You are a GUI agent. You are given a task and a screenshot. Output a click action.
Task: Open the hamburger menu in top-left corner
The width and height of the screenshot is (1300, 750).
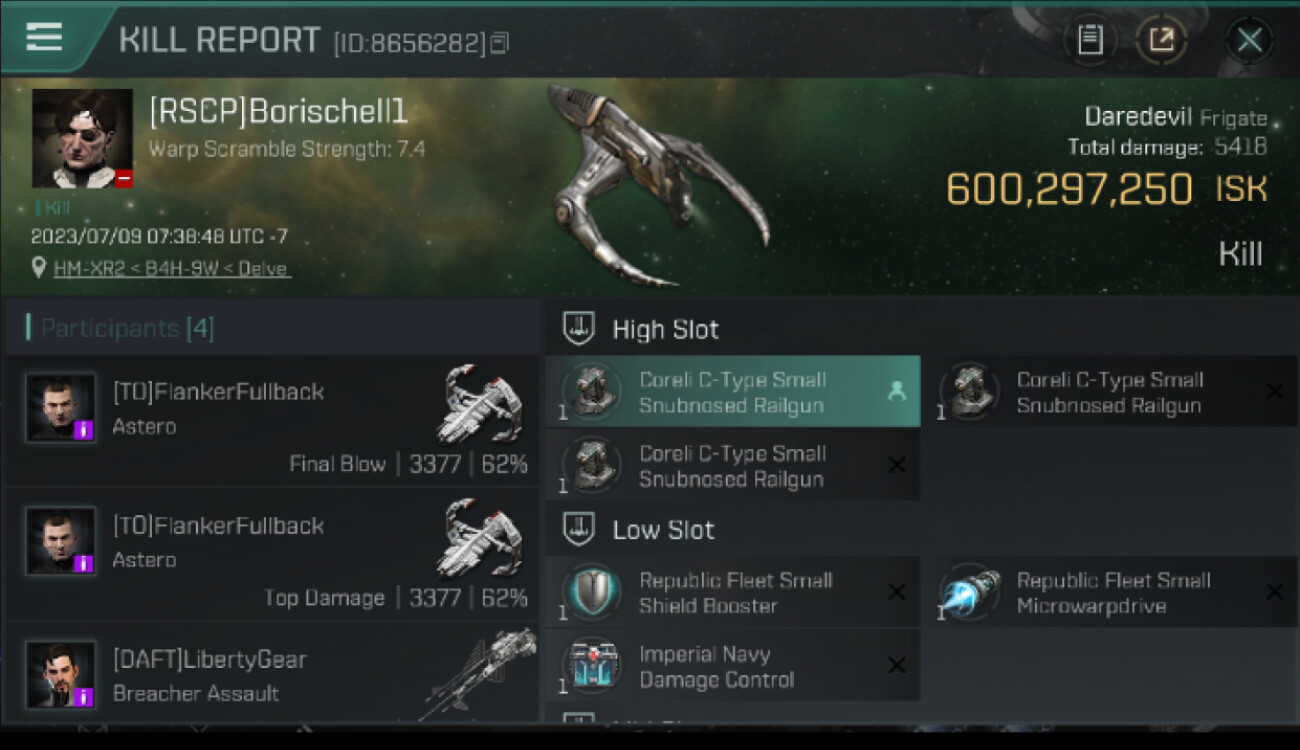(44, 37)
